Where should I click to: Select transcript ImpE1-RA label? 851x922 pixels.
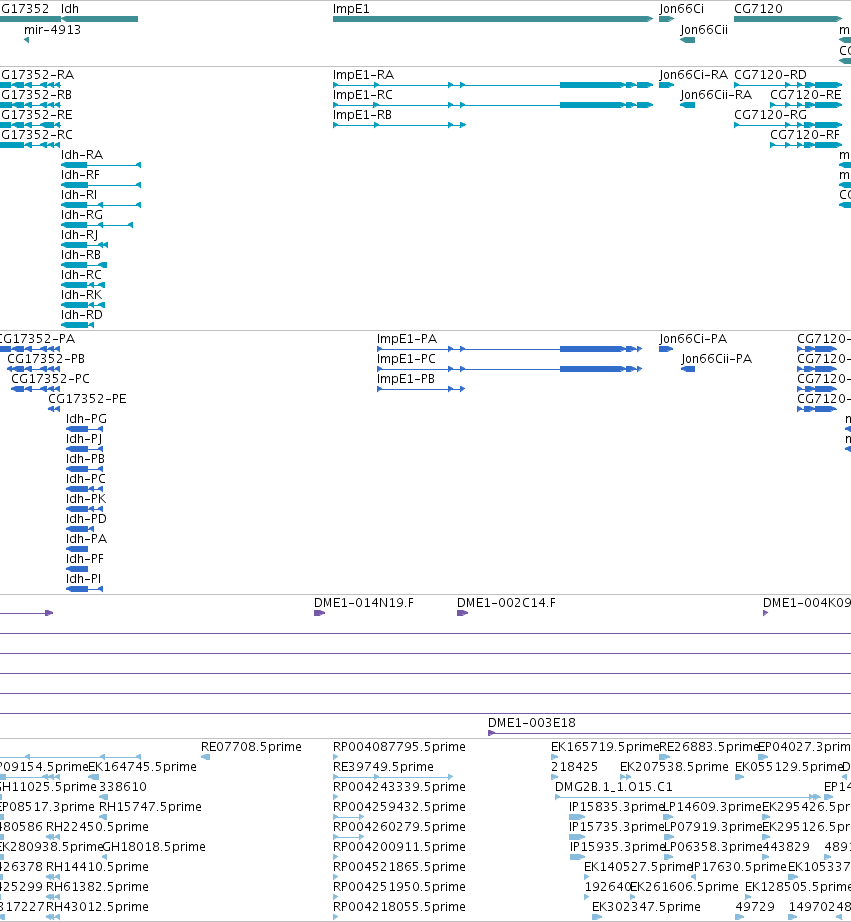click(363, 75)
